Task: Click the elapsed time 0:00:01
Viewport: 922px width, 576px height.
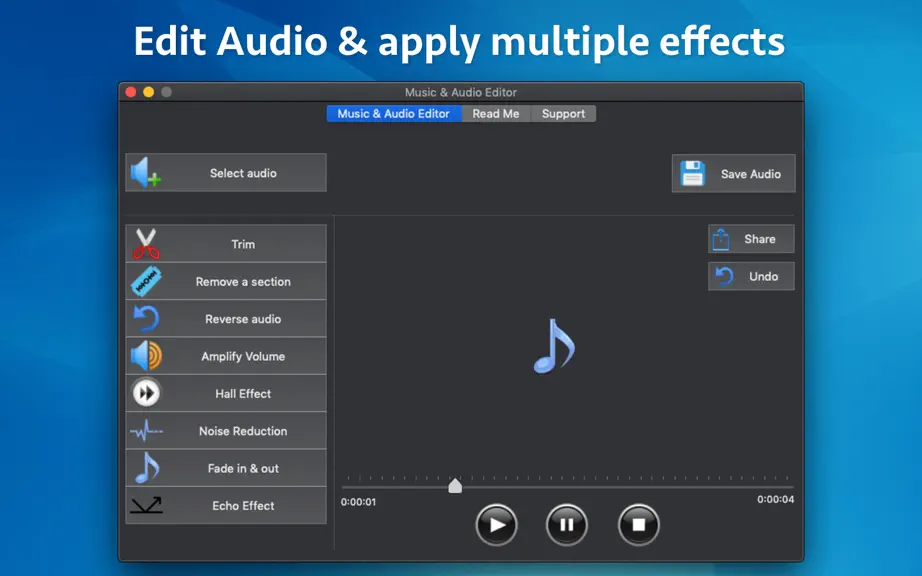Action: [358, 502]
